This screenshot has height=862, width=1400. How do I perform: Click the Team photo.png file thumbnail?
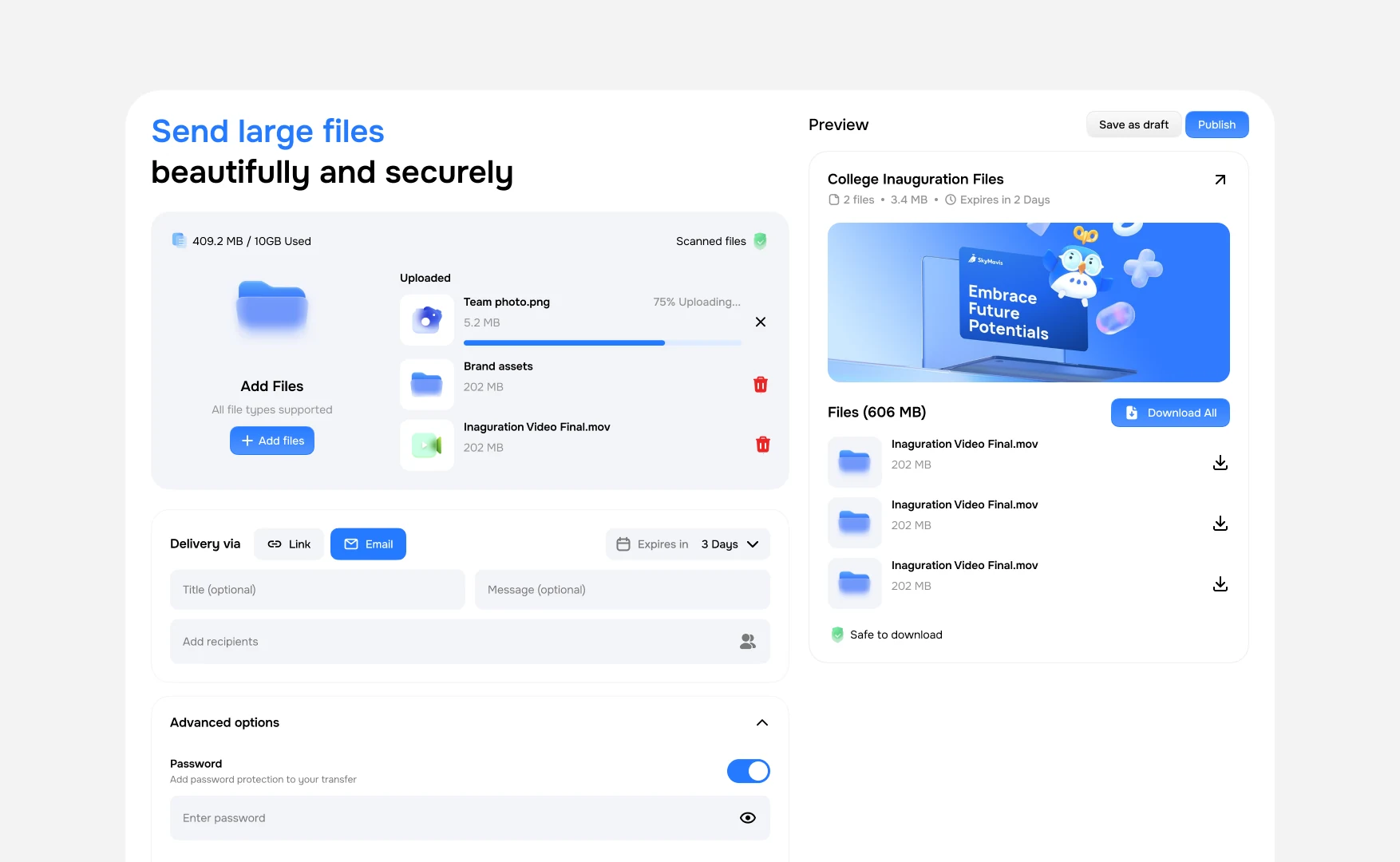pos(427,320)
